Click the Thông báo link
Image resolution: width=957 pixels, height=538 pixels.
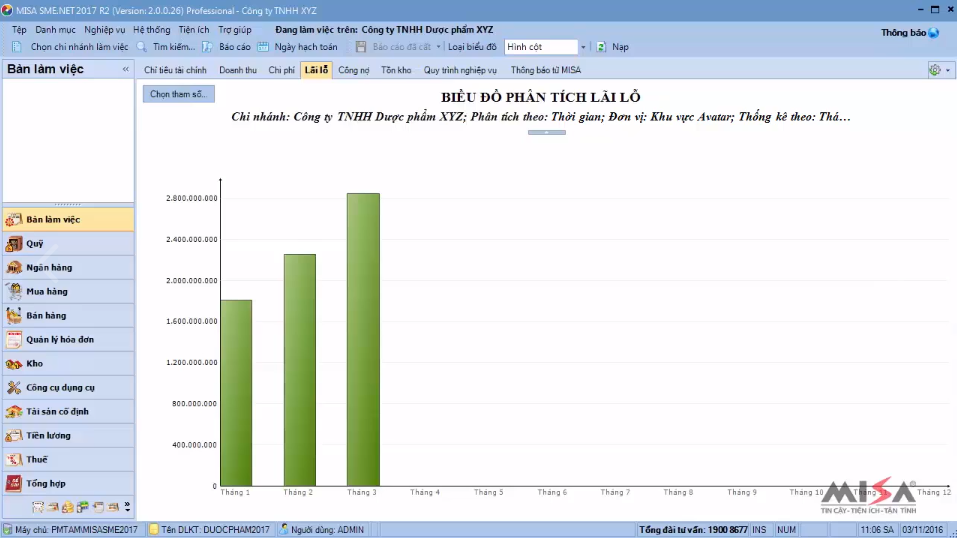point(903,33)
